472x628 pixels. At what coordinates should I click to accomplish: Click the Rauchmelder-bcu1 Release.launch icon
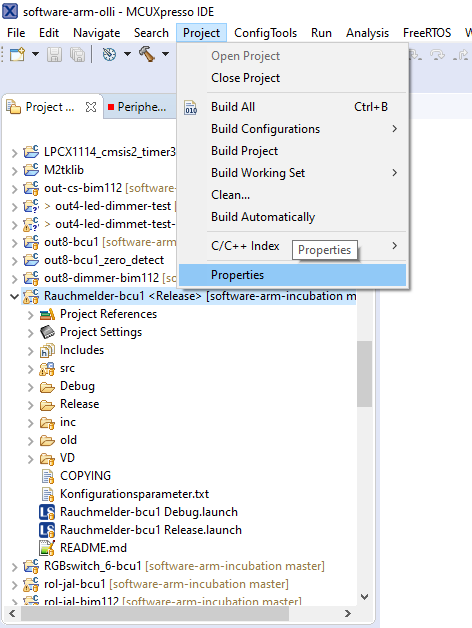(47, 530)
